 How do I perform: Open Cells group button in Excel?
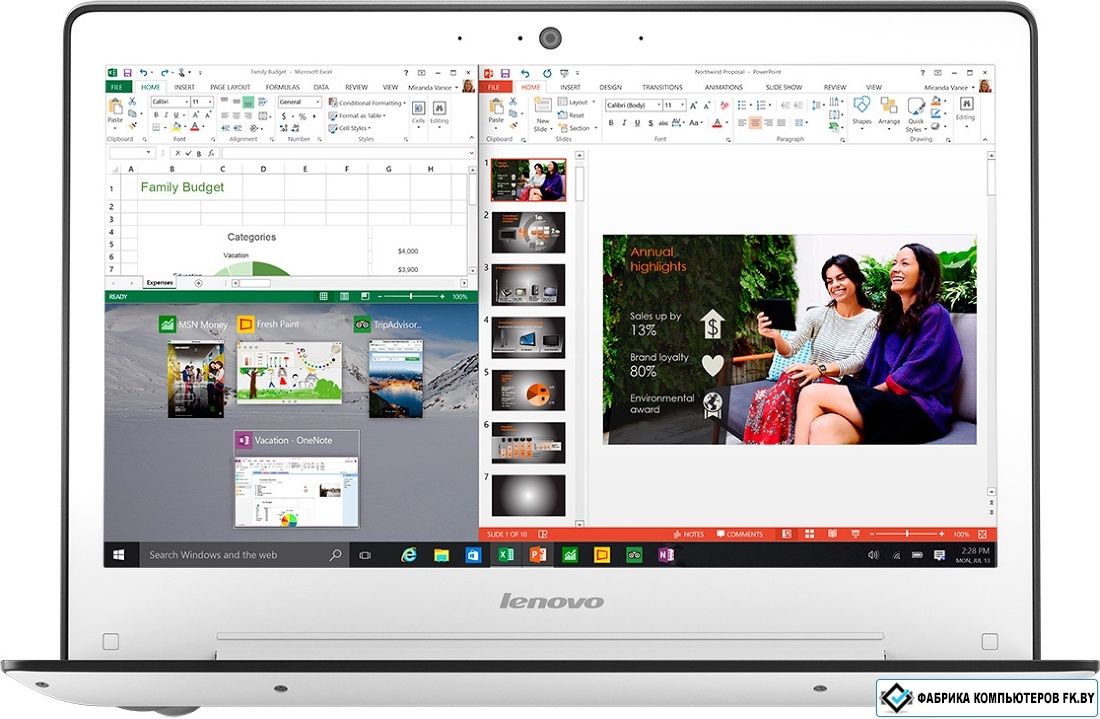pos(418,113)
